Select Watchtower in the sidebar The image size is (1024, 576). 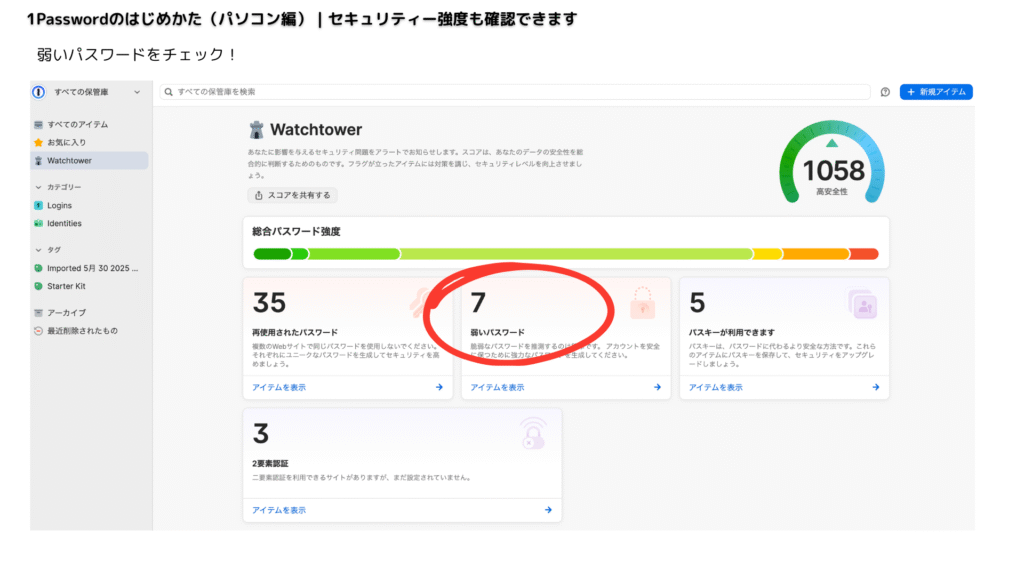[x=89, y=161]
